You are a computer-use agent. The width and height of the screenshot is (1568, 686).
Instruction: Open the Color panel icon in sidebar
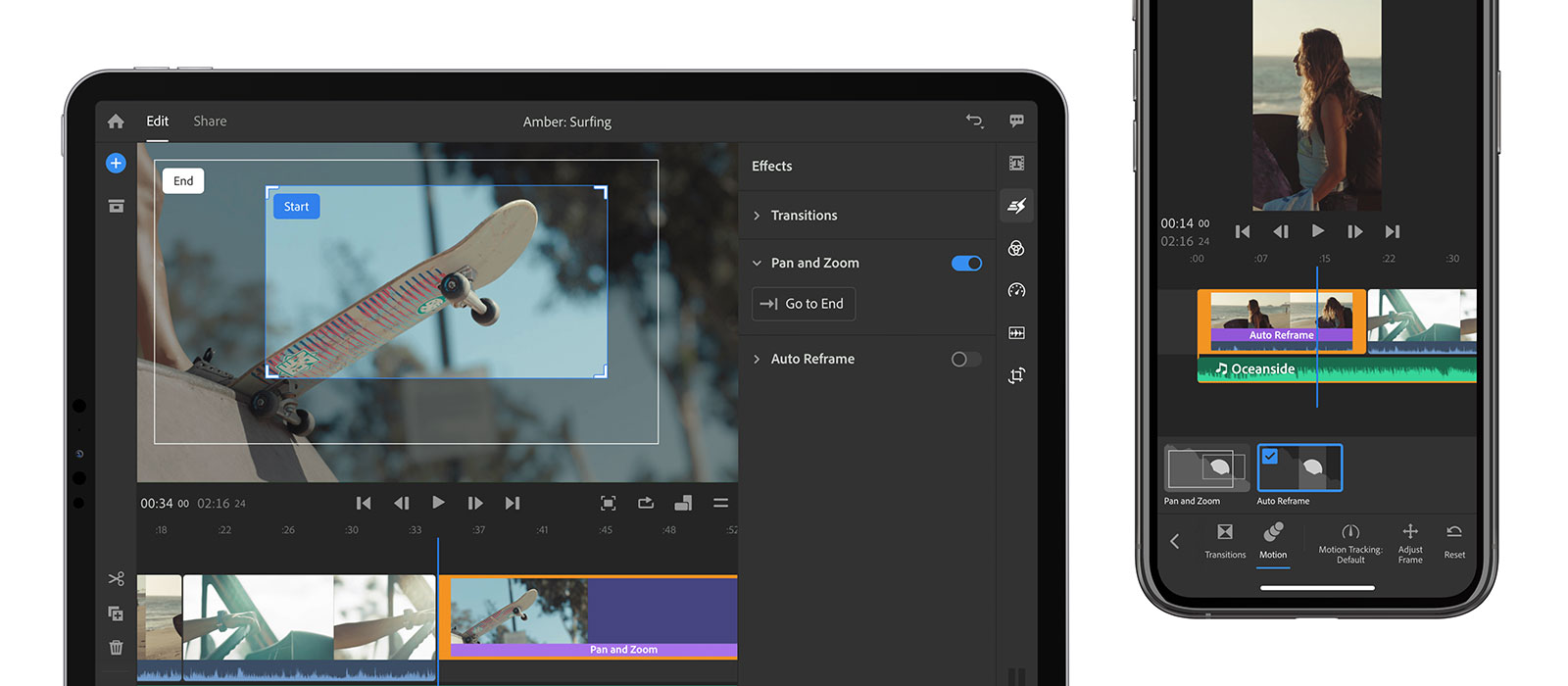tap(1016, 248)
